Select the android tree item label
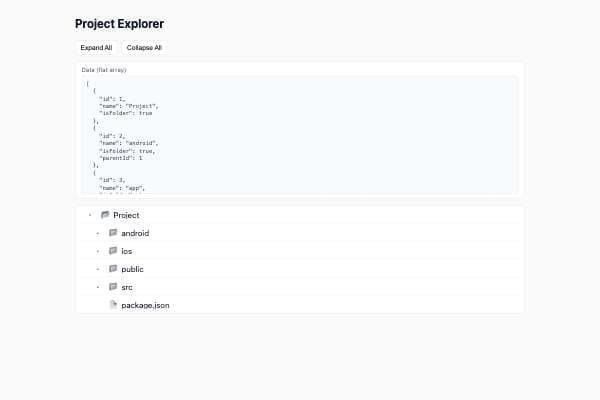600x400 pixels. [135, 233]
